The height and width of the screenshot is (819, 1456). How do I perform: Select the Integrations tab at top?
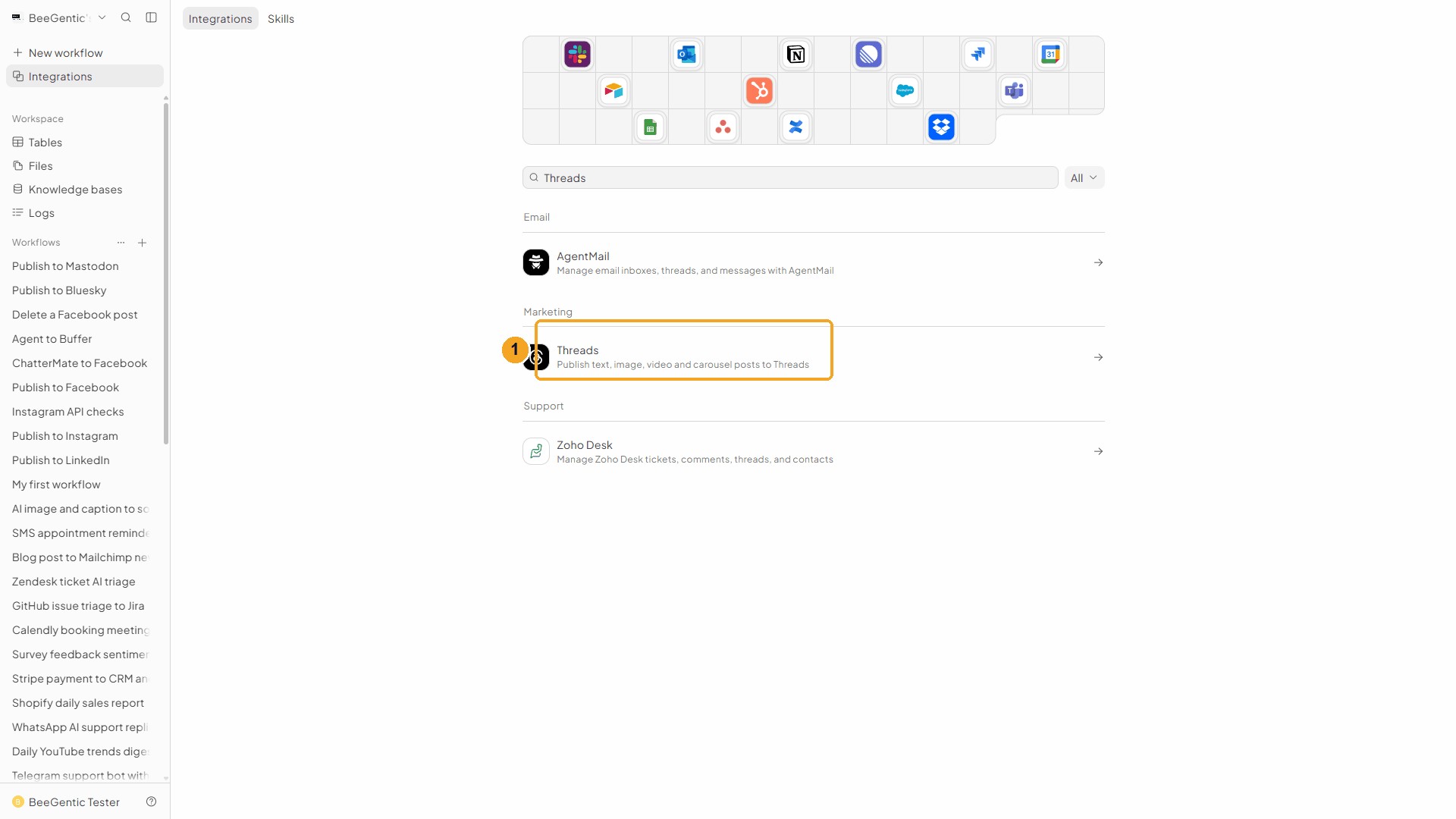coord(220,18)
